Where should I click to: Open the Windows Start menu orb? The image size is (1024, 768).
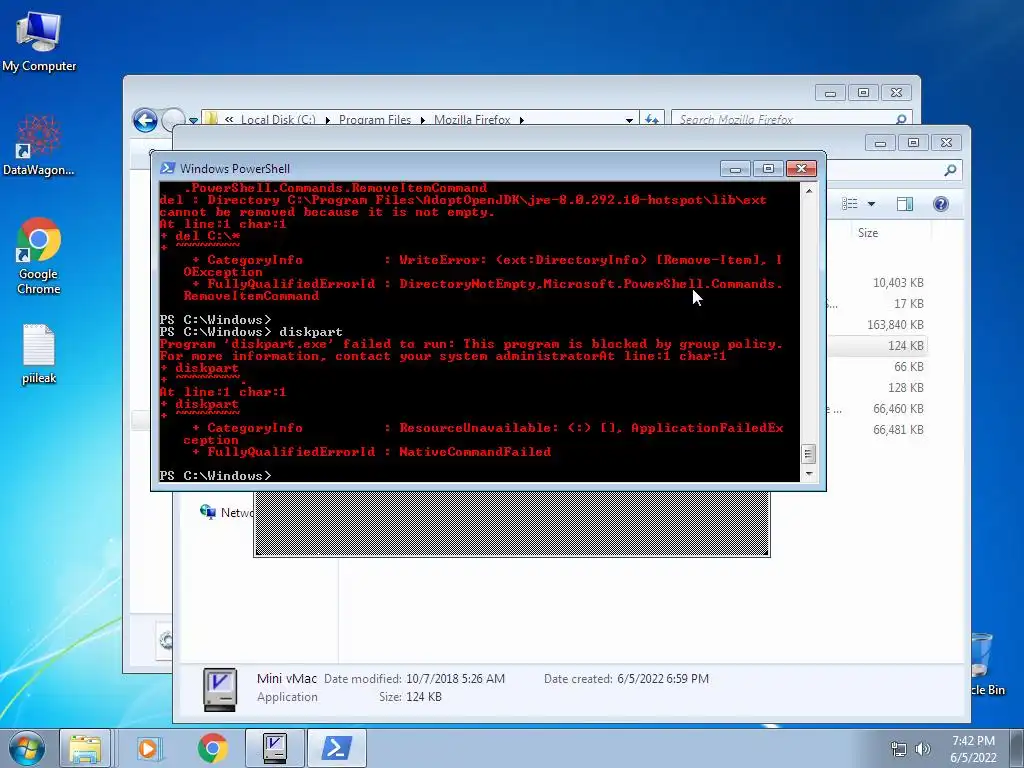click(26, 748)
